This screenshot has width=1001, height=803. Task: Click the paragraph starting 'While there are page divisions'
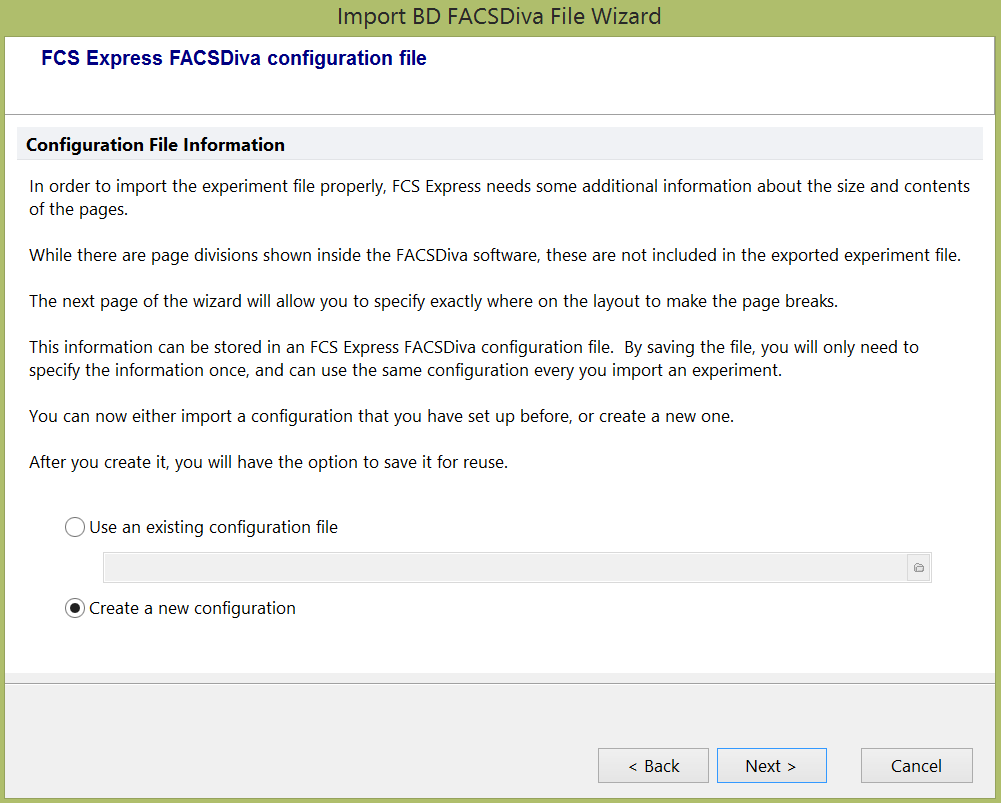point(494,255)
